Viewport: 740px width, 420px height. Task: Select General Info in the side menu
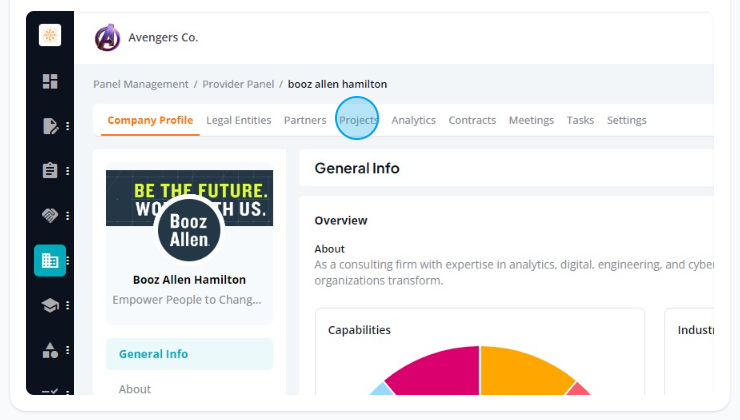coord(189,354)
